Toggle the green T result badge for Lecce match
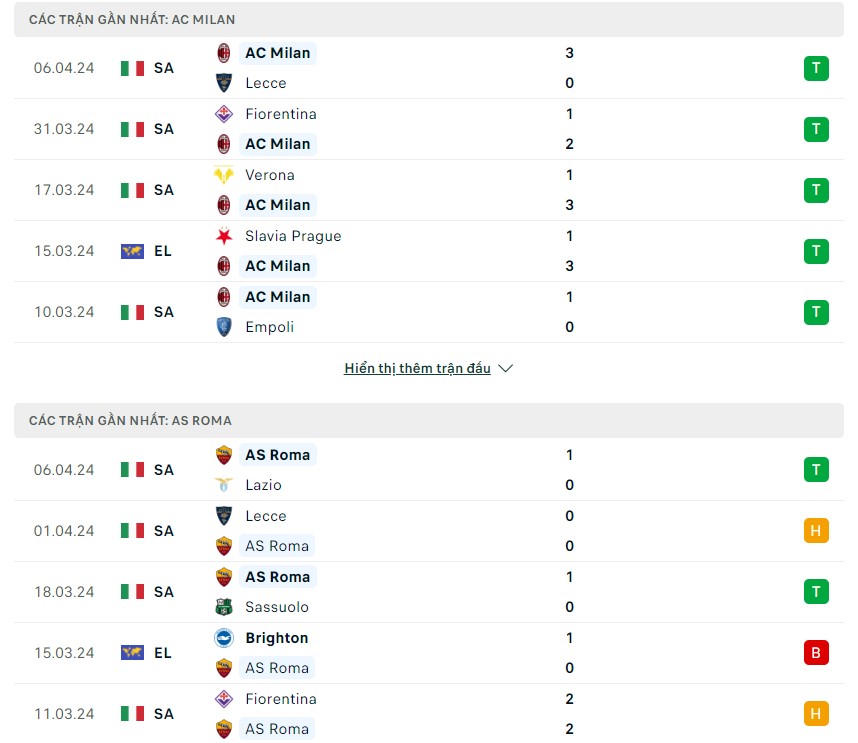Image resolution: width=858 pixels, height=743 pixels. tap(816, 68)
